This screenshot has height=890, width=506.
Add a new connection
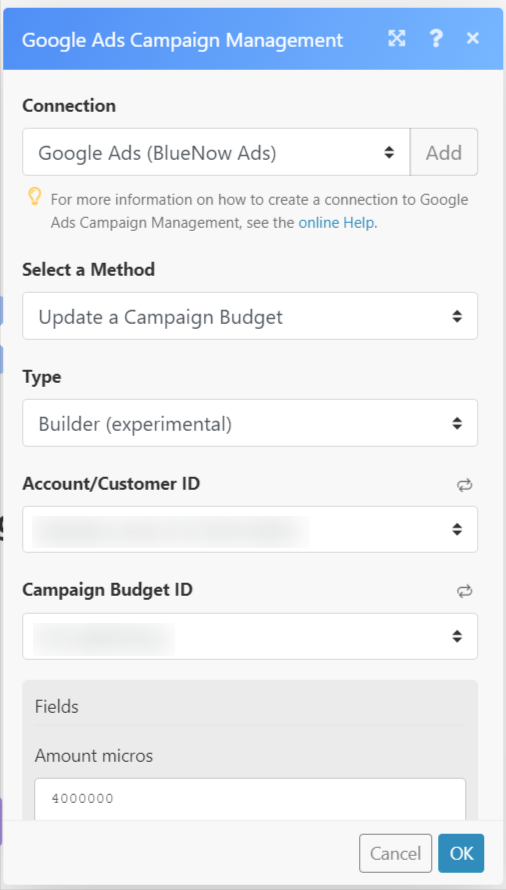tap(444, 152)
